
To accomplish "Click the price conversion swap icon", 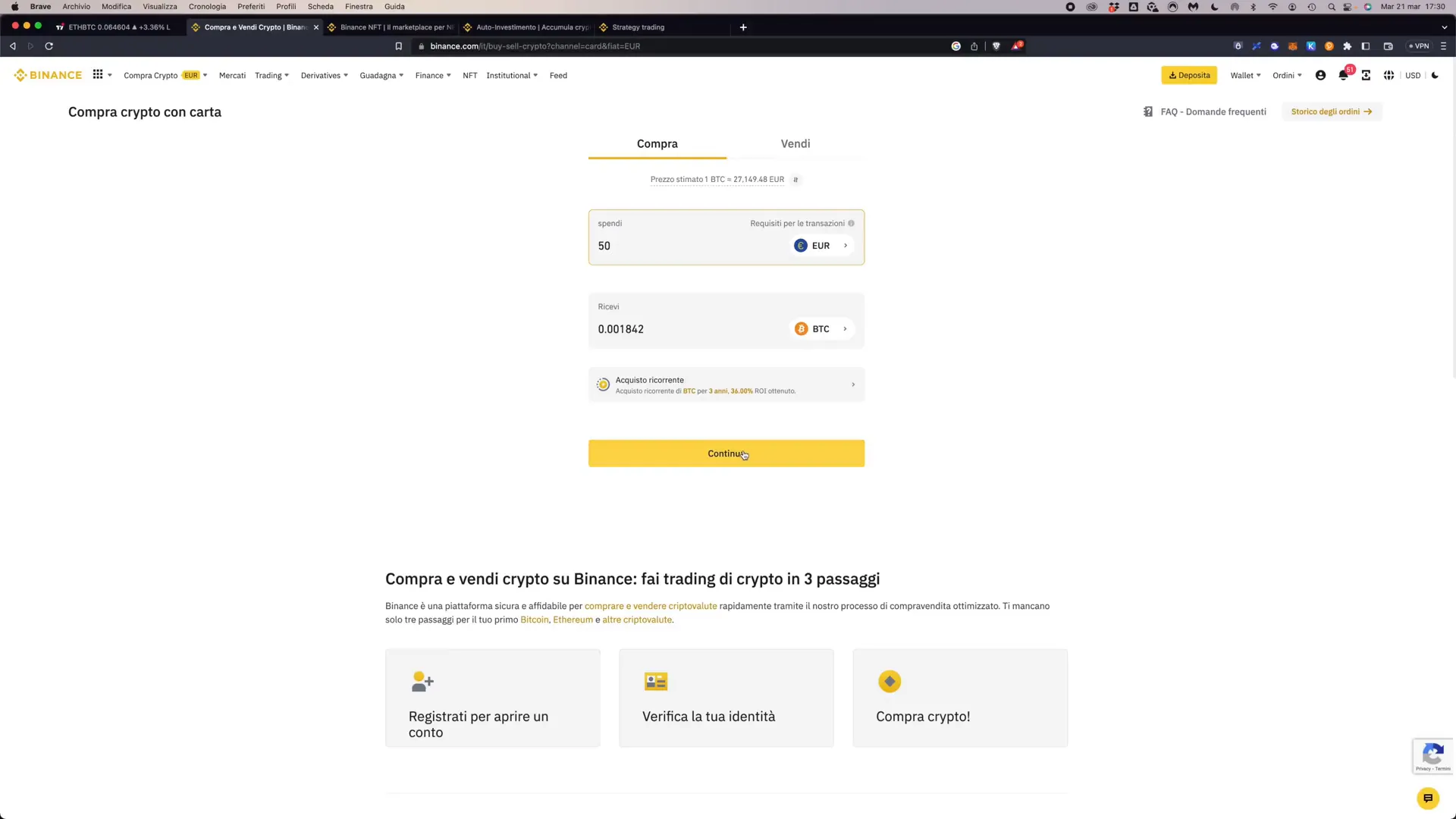I will pos(795,180).
